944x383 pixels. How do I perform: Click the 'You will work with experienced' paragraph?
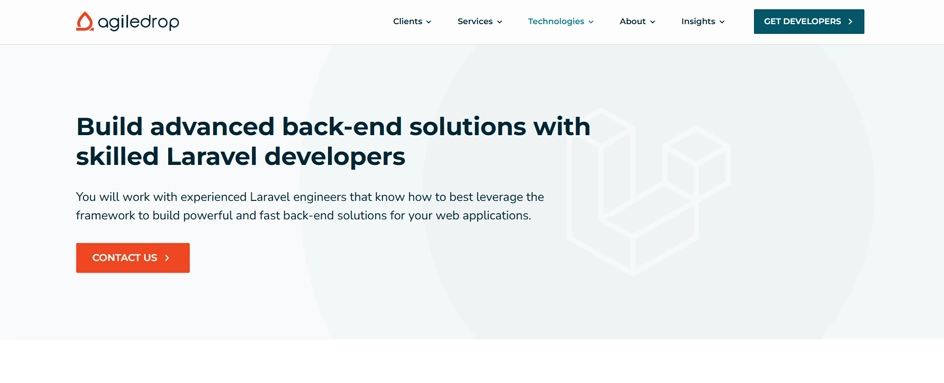(x=310, y=206)
